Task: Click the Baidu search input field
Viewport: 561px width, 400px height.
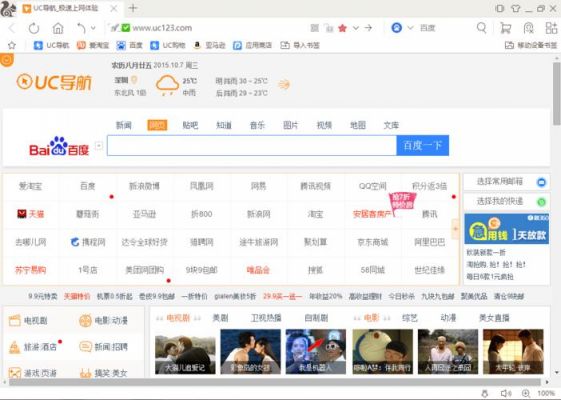Action: pos(252,145)
